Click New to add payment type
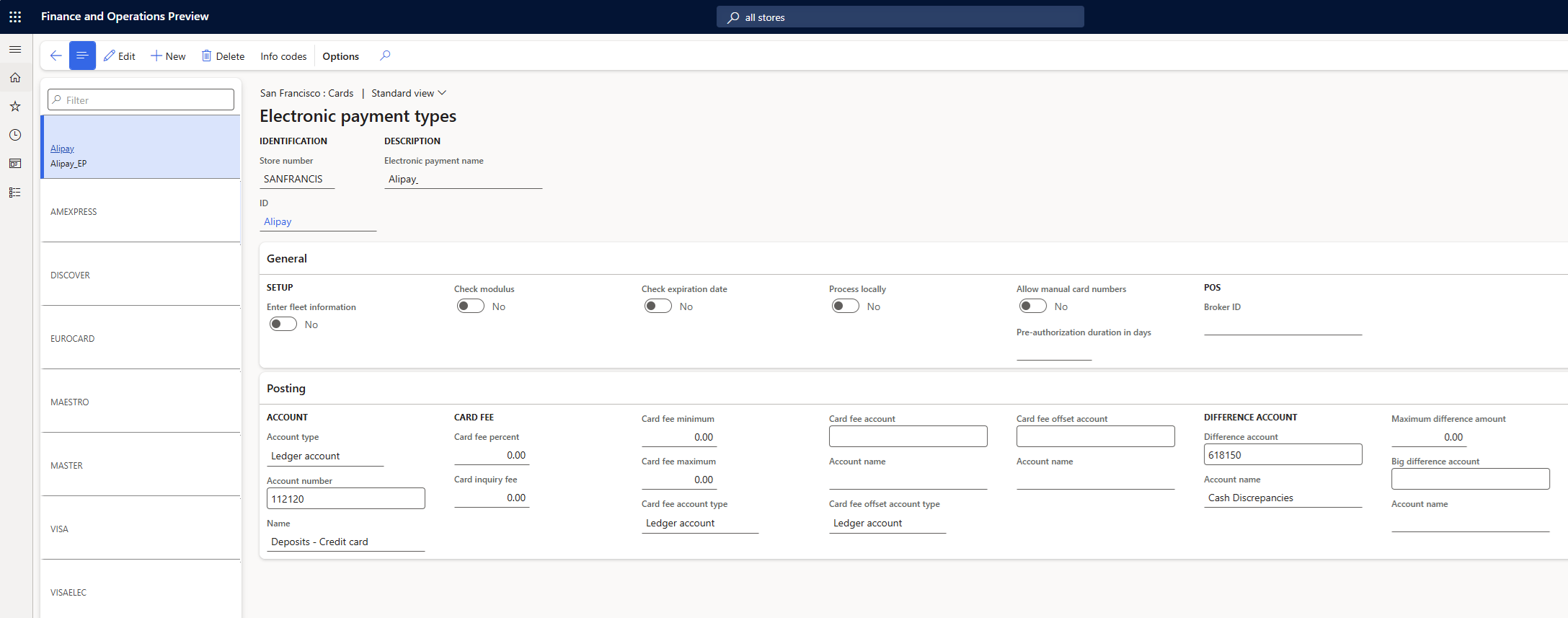Image resolution: width=1568 pixels, height=618 pixels. (168, 56)
